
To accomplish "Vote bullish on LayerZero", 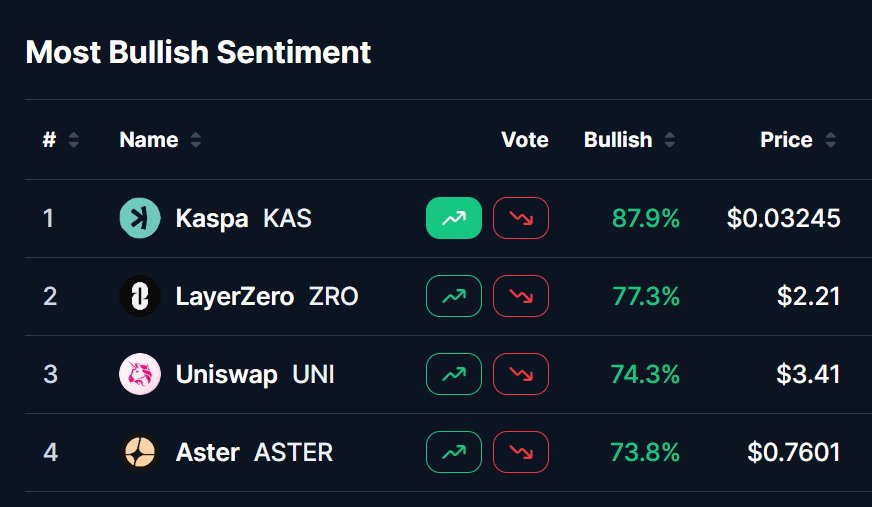I will coord(454,296).
